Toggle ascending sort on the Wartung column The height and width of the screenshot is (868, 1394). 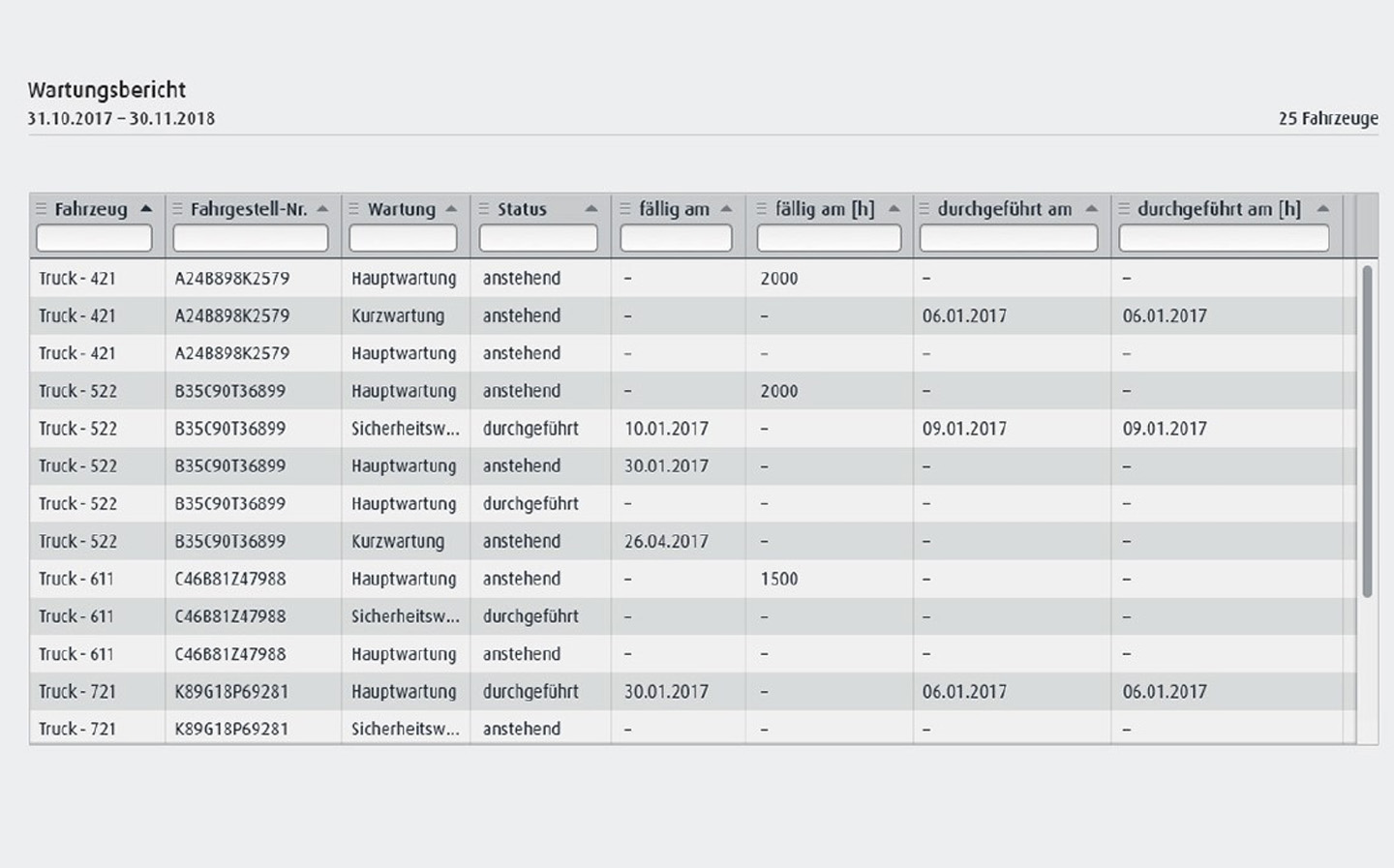[451, 207]
